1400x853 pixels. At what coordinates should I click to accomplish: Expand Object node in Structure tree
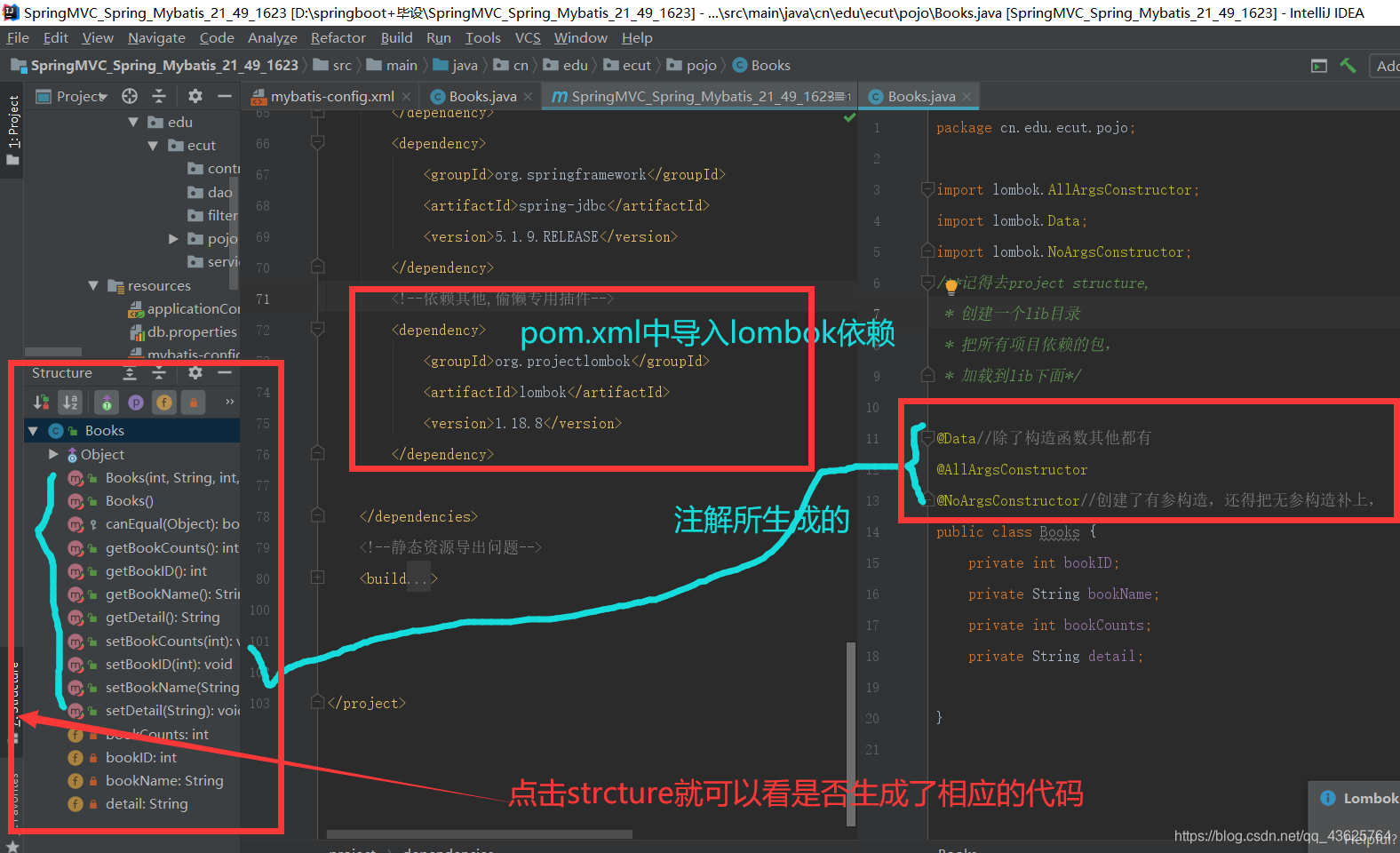coord(53,454)
